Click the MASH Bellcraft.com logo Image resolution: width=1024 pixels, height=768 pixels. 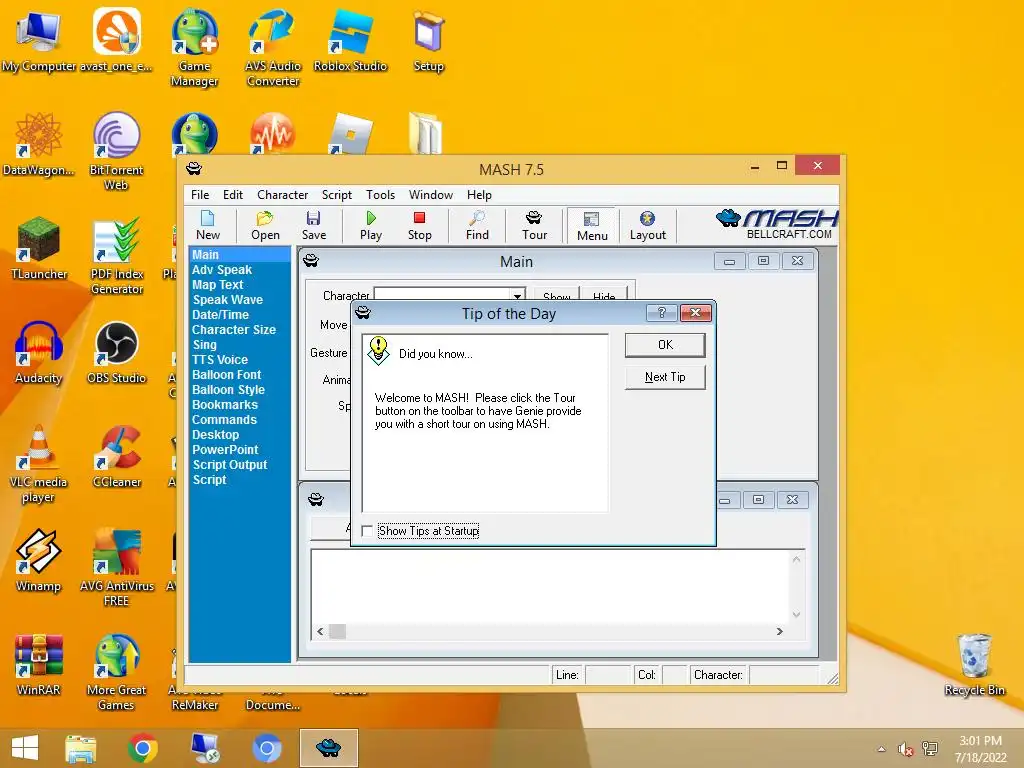pos(777,225)
